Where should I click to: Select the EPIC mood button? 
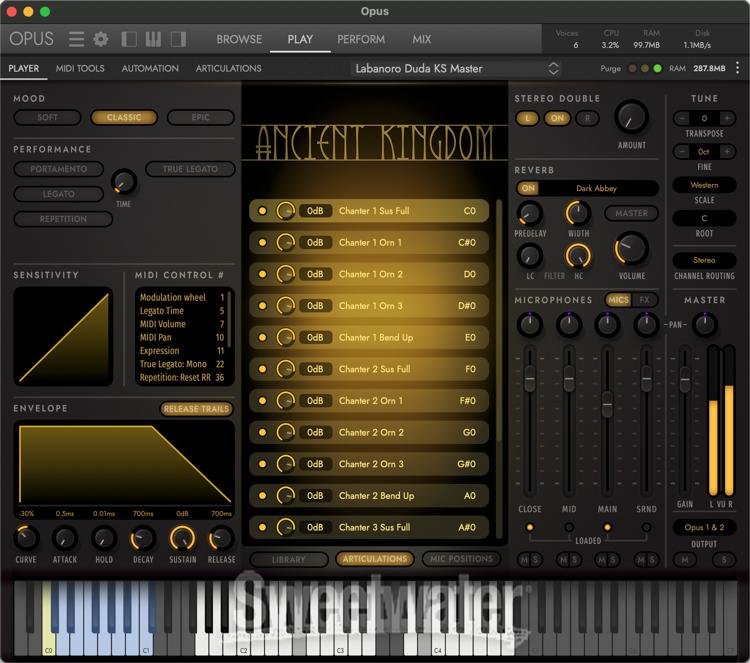(x=201, y=117)
